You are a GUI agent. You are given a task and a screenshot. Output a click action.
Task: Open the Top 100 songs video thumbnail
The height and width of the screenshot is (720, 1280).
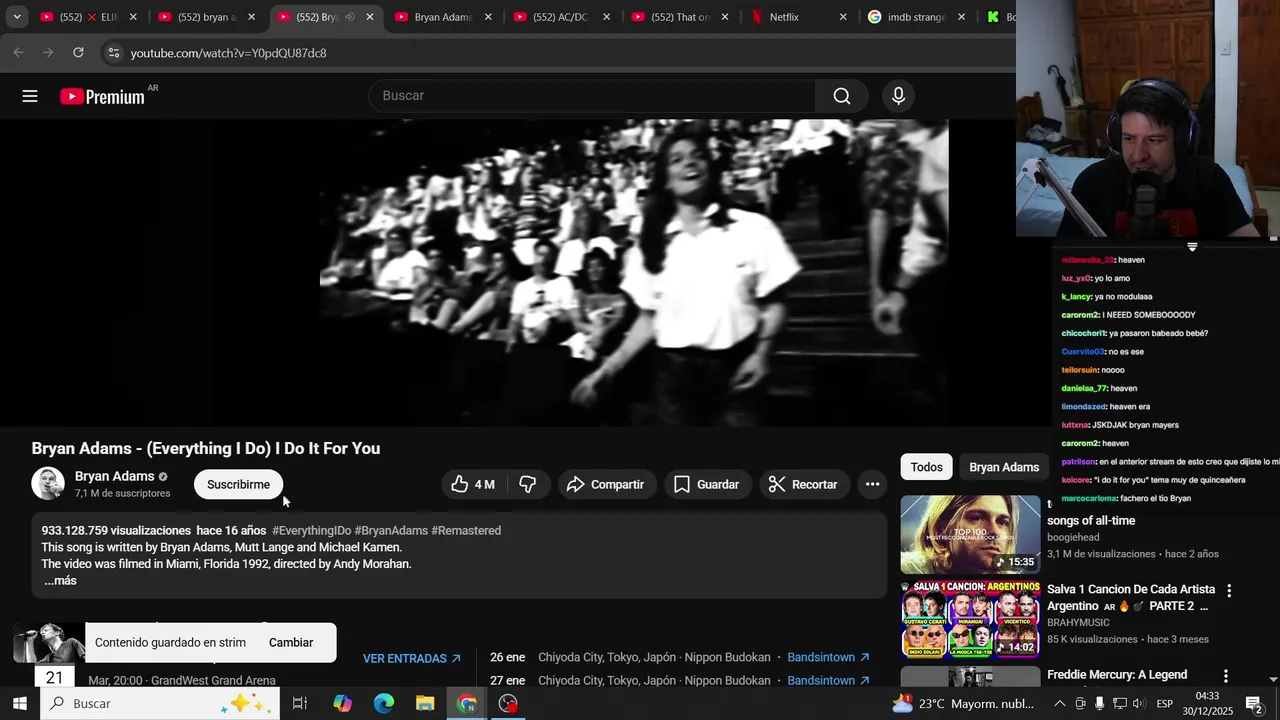click(x=970, y=535)
